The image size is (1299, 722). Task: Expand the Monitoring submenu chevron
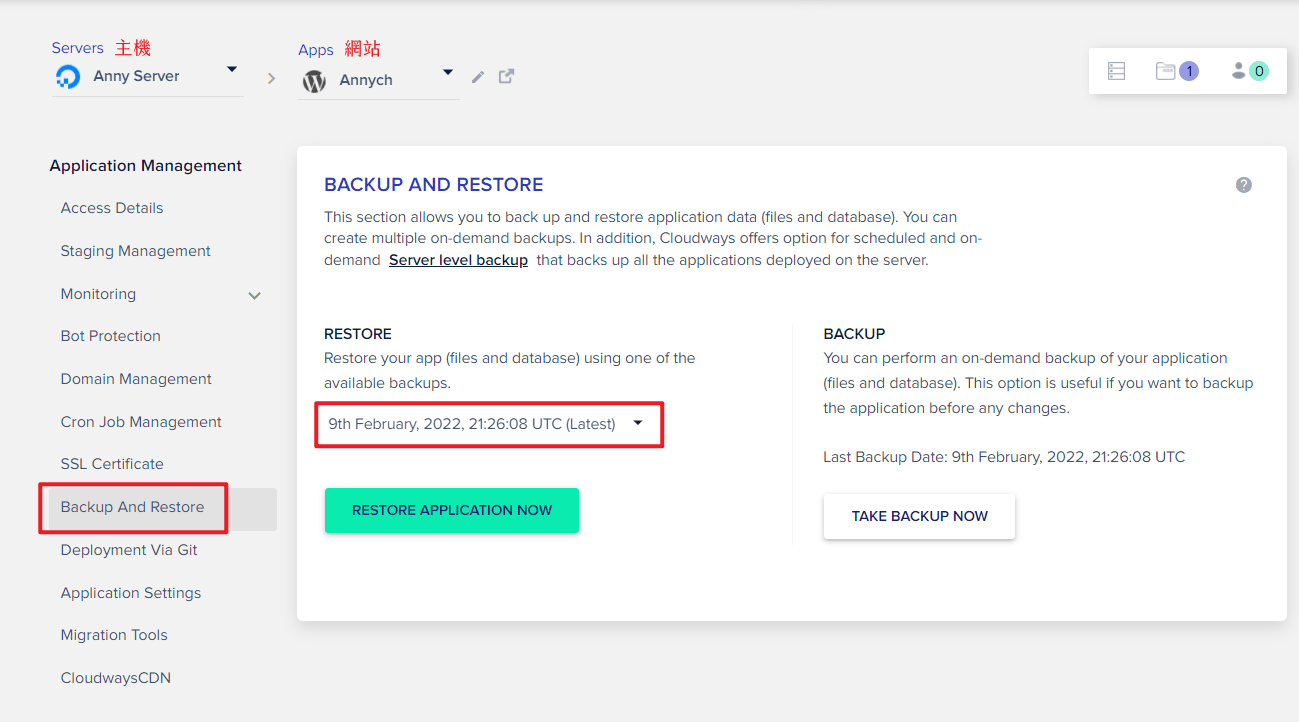(x=255, y=295)
